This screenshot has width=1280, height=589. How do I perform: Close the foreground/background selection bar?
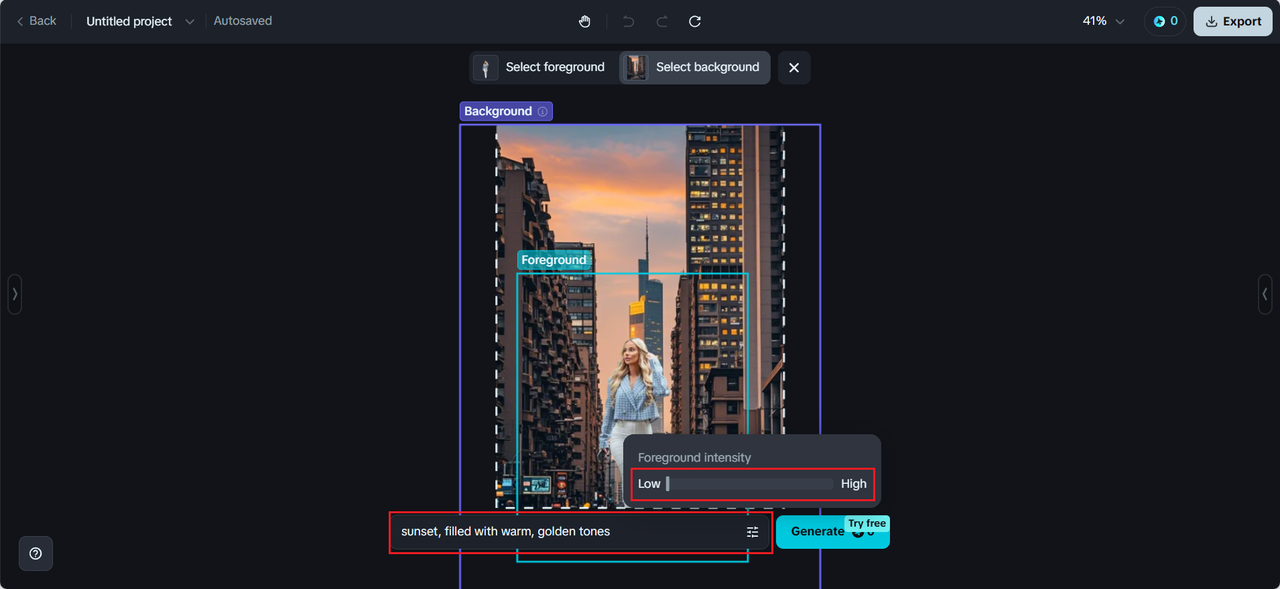click(x=794, y=67)
